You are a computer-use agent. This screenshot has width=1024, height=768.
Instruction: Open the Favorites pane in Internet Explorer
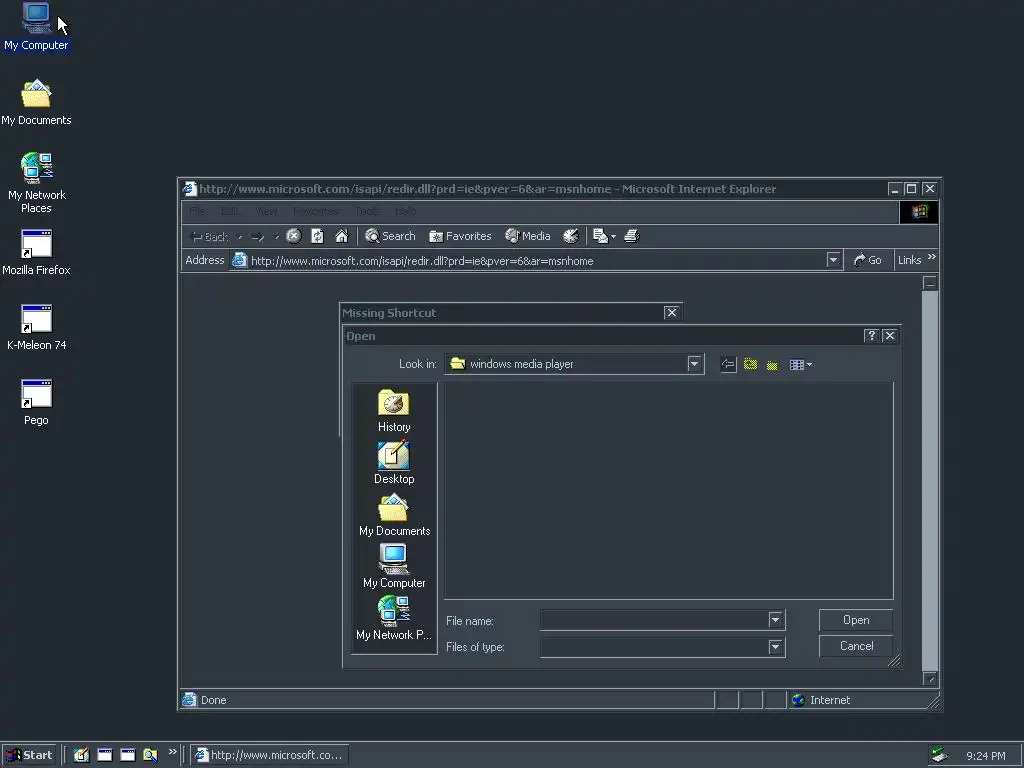point(460,236)
